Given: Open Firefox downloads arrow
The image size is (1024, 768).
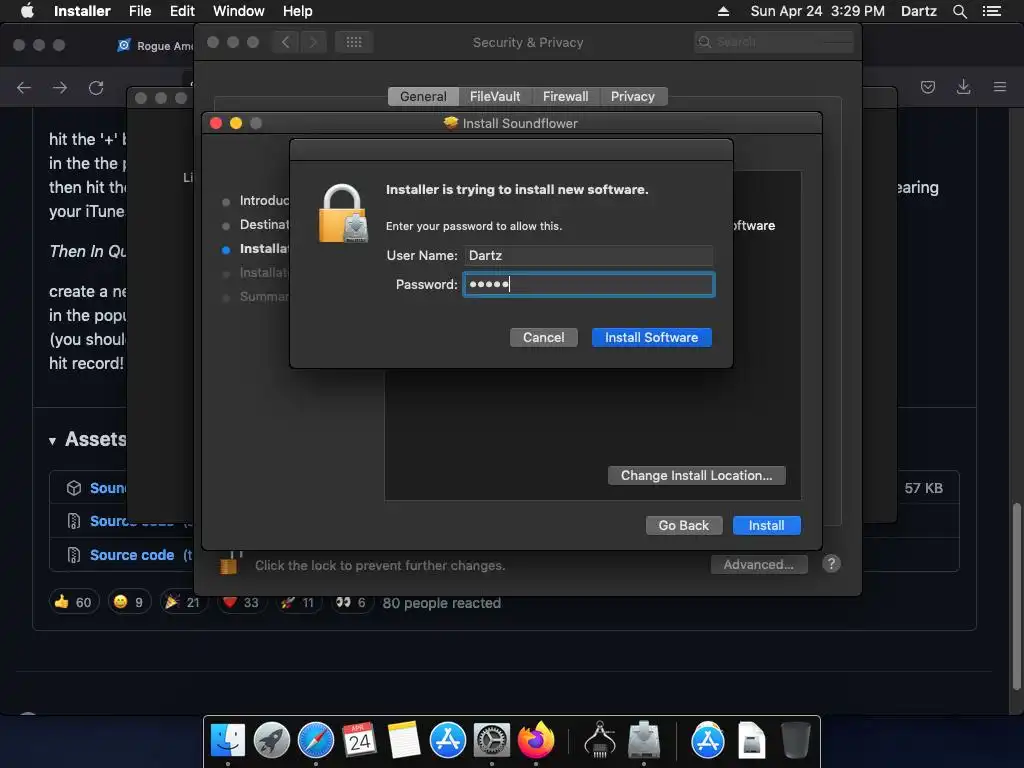Looking at the screenshot, I should pyautogui.click(x=963, y=87).
